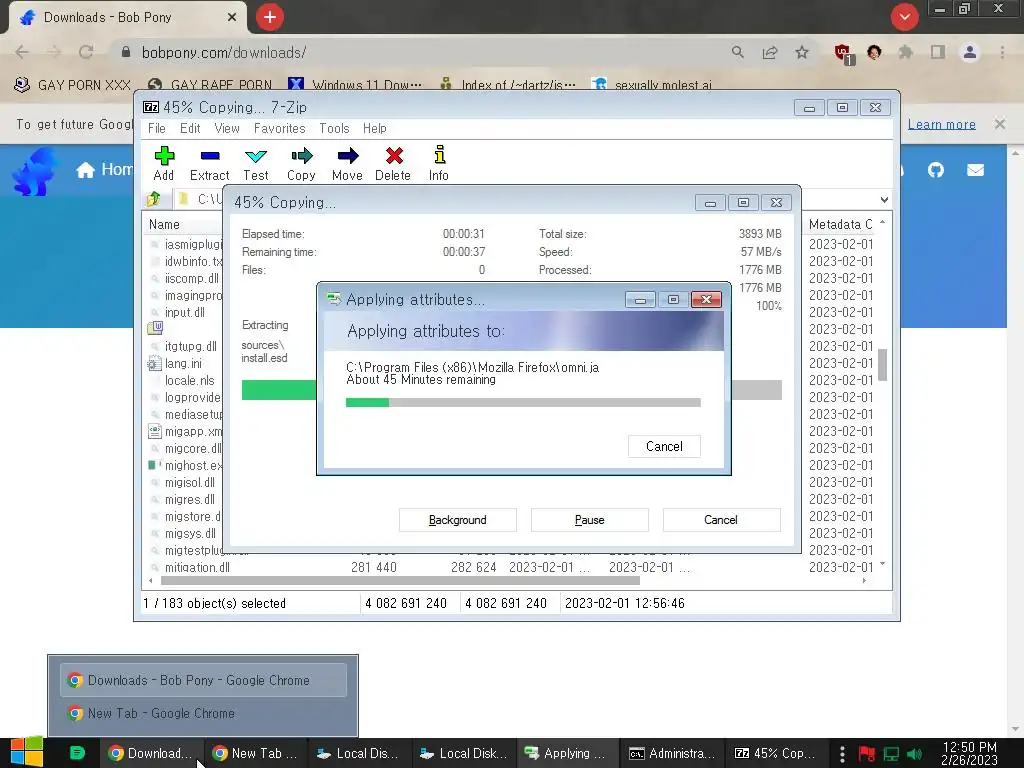Screen dimensions: 1024x768
Task: Click the uBlock extension shield icon
Action: (843, 53)
